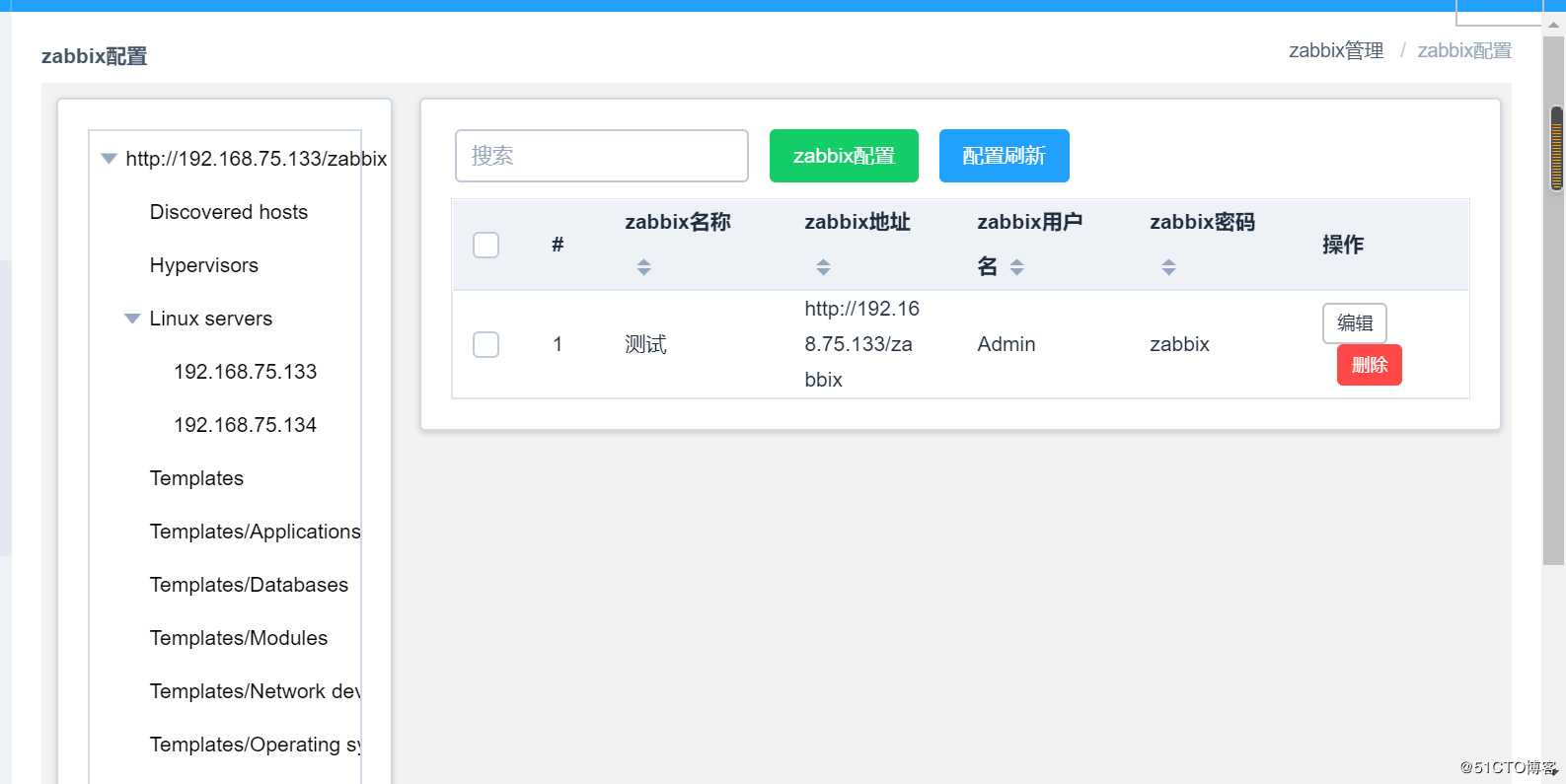The height and width of the screenshot is (784, 1566).
Task: Click address cell http://192.168.75.133/zabbix
Action: [x=861, y=344]
